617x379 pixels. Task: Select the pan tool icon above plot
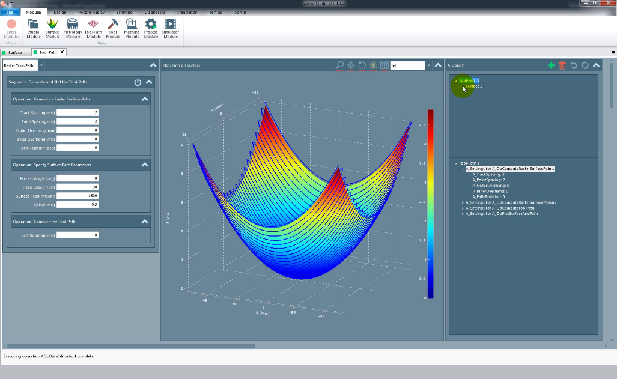point(351,65)
